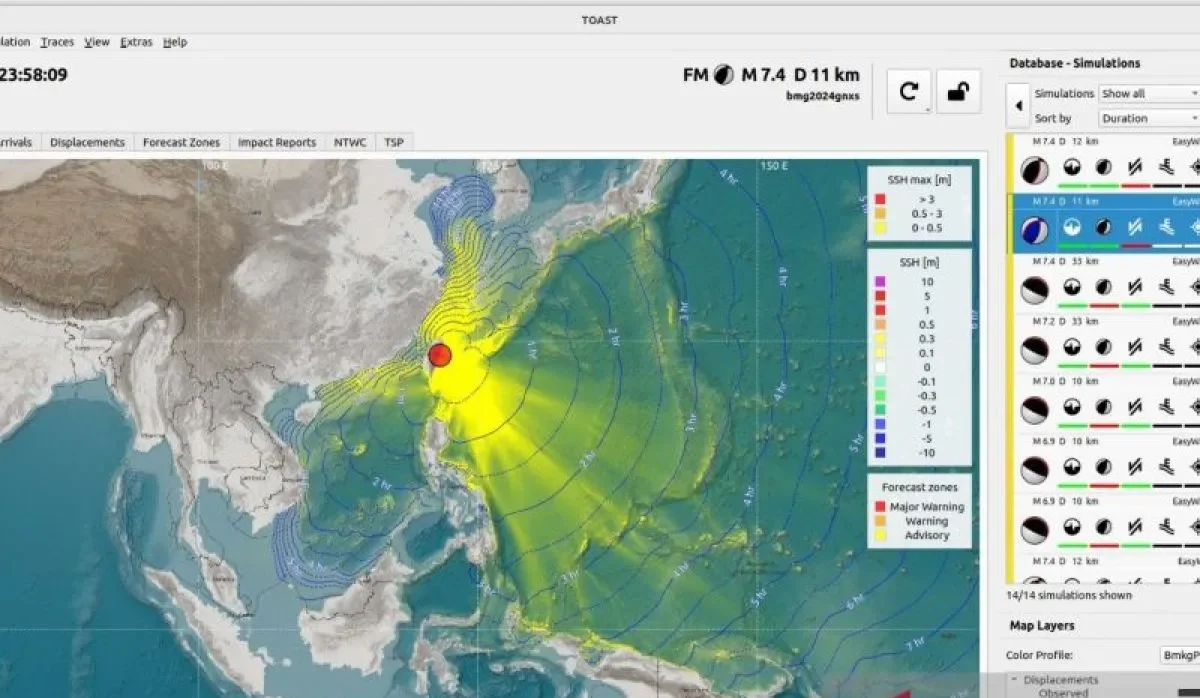The width and height of the screenshot is (1200, 698).
Task: Click the event ID 'bmg2024gnxs'
Action: point(824,96)
